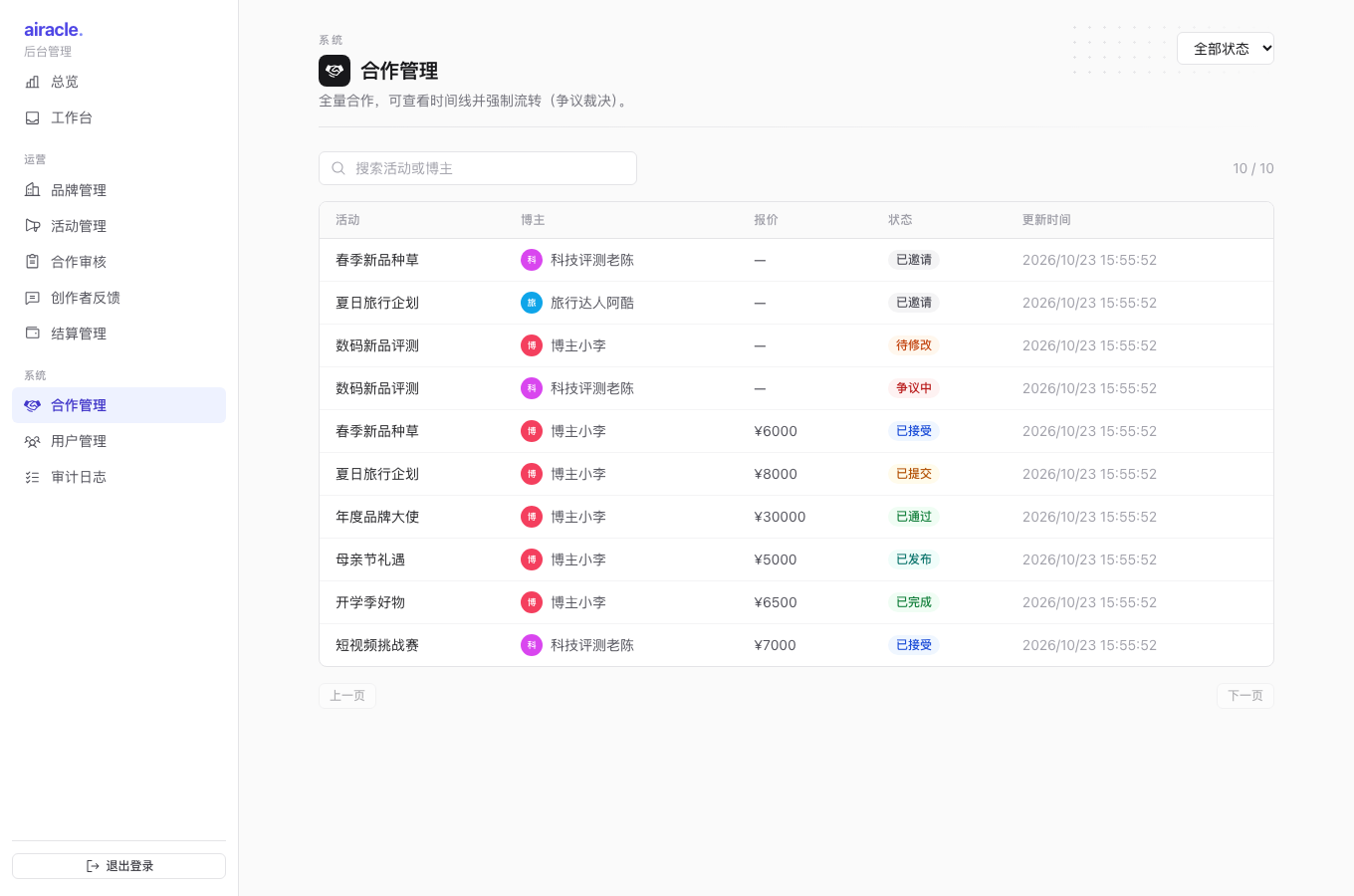Click the 报价 column header
The image size is (1354, 896).
click(x=767, y=220)
